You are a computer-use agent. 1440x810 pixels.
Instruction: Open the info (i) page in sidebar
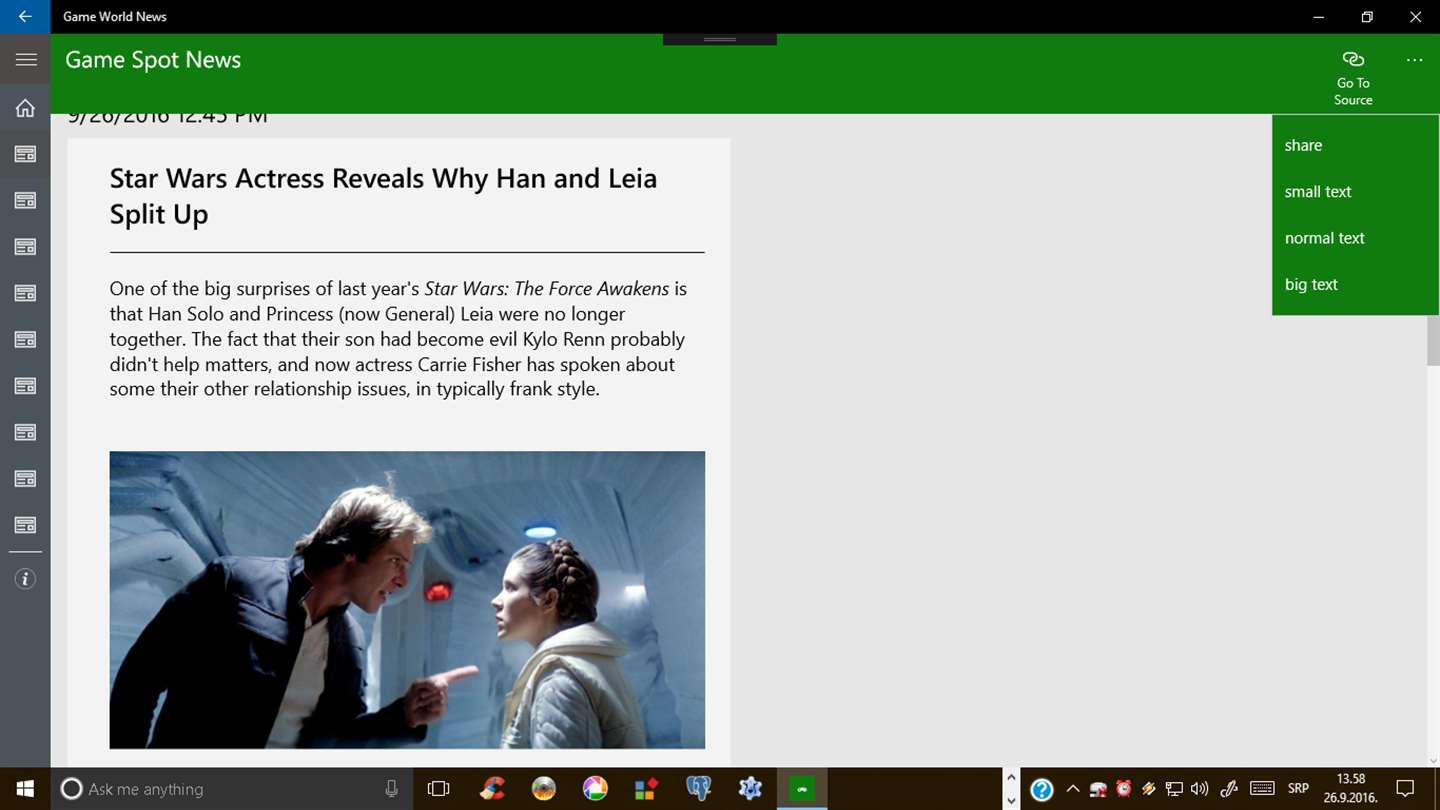coord(25,579)
